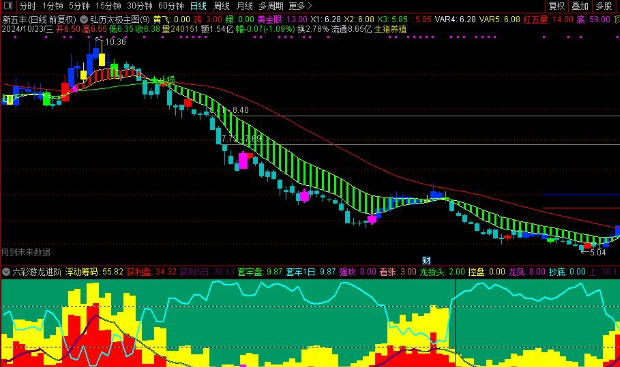Click the window layout icon at top-left
The width and height of the screenshot is (620, 367).
pyautogui.click(x=8, y=6)
